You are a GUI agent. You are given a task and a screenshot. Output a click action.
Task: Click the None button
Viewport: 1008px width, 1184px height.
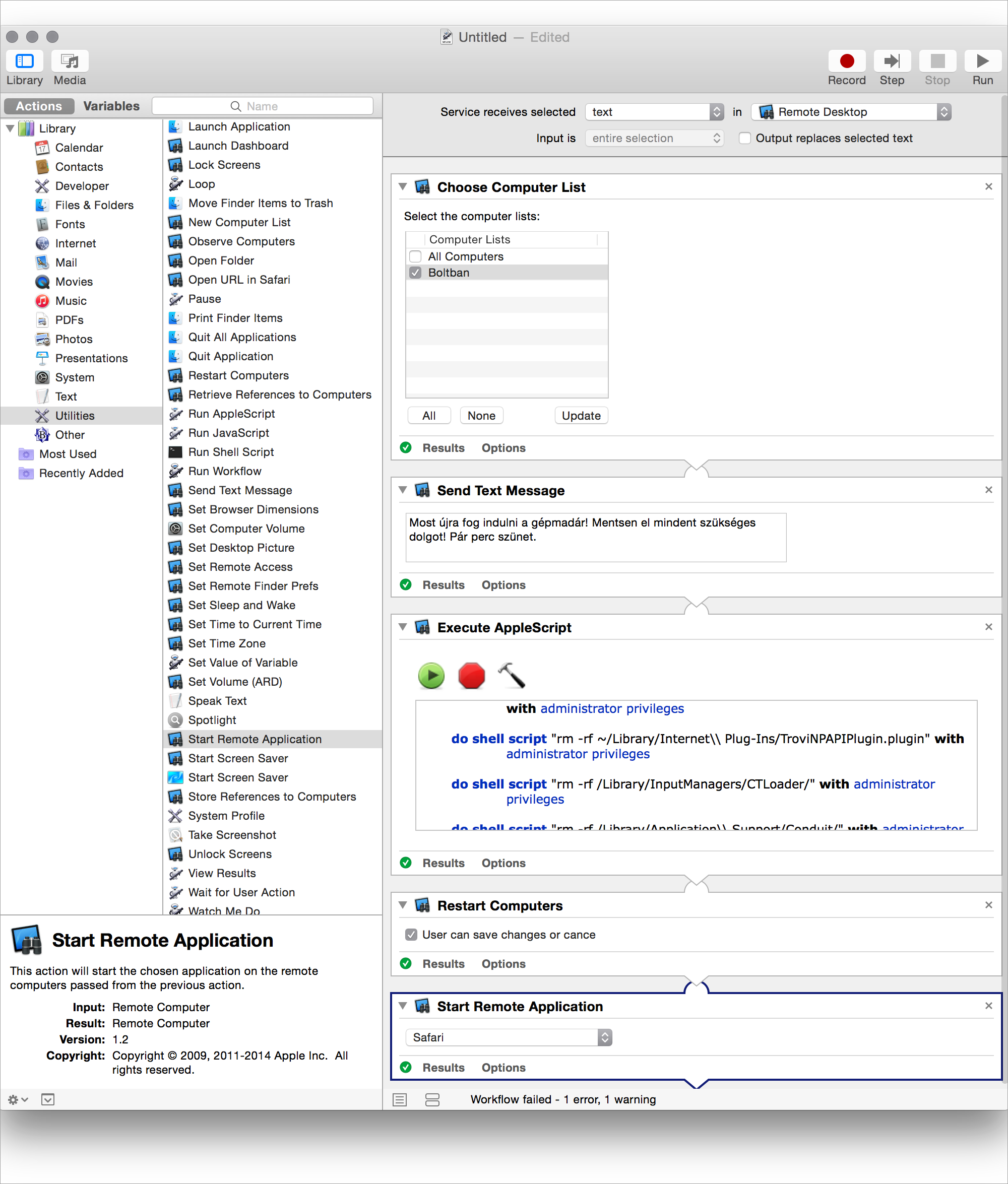[x=481, y=416]
